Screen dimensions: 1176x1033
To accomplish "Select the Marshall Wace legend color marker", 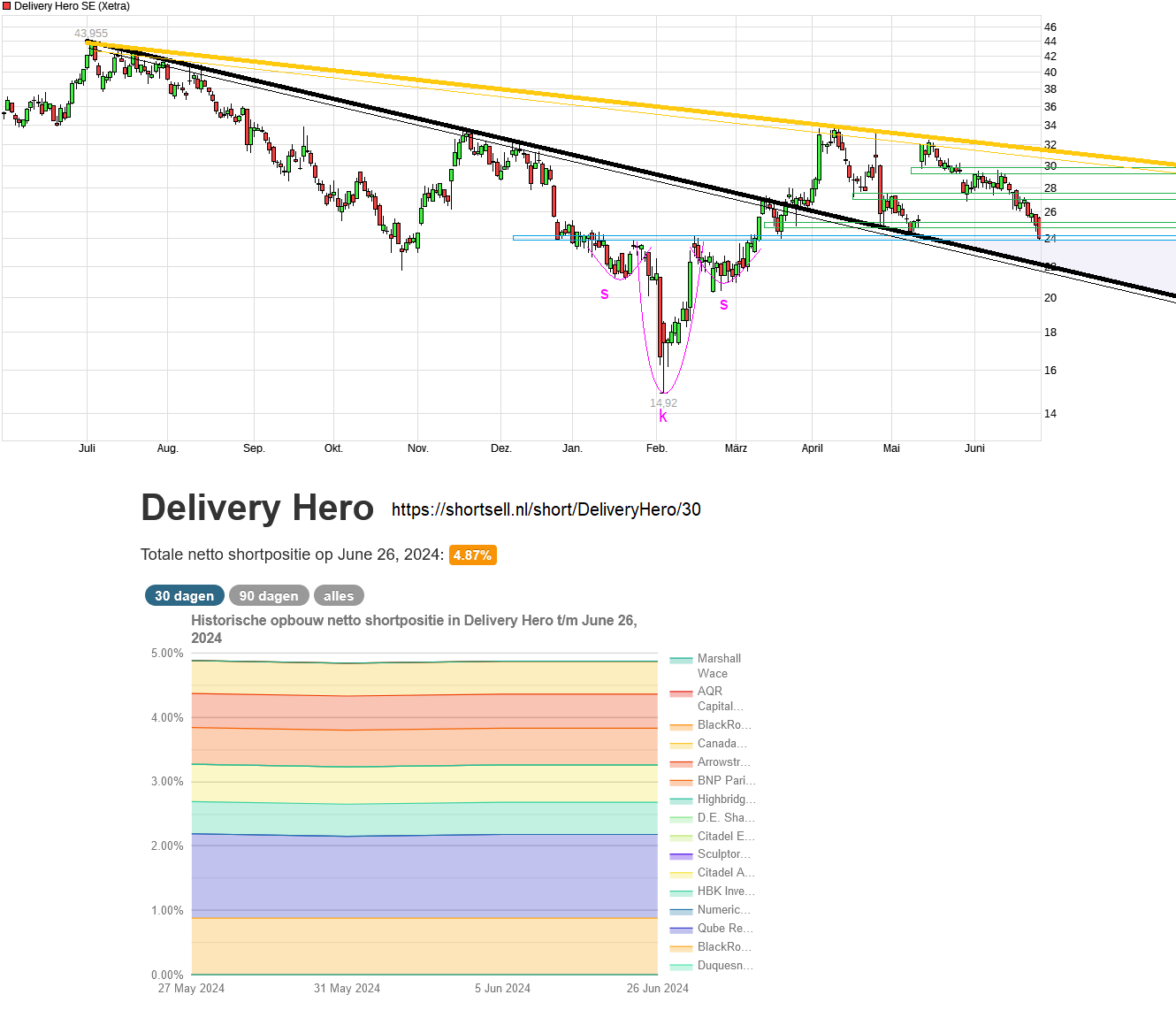I will pos(681,659).
